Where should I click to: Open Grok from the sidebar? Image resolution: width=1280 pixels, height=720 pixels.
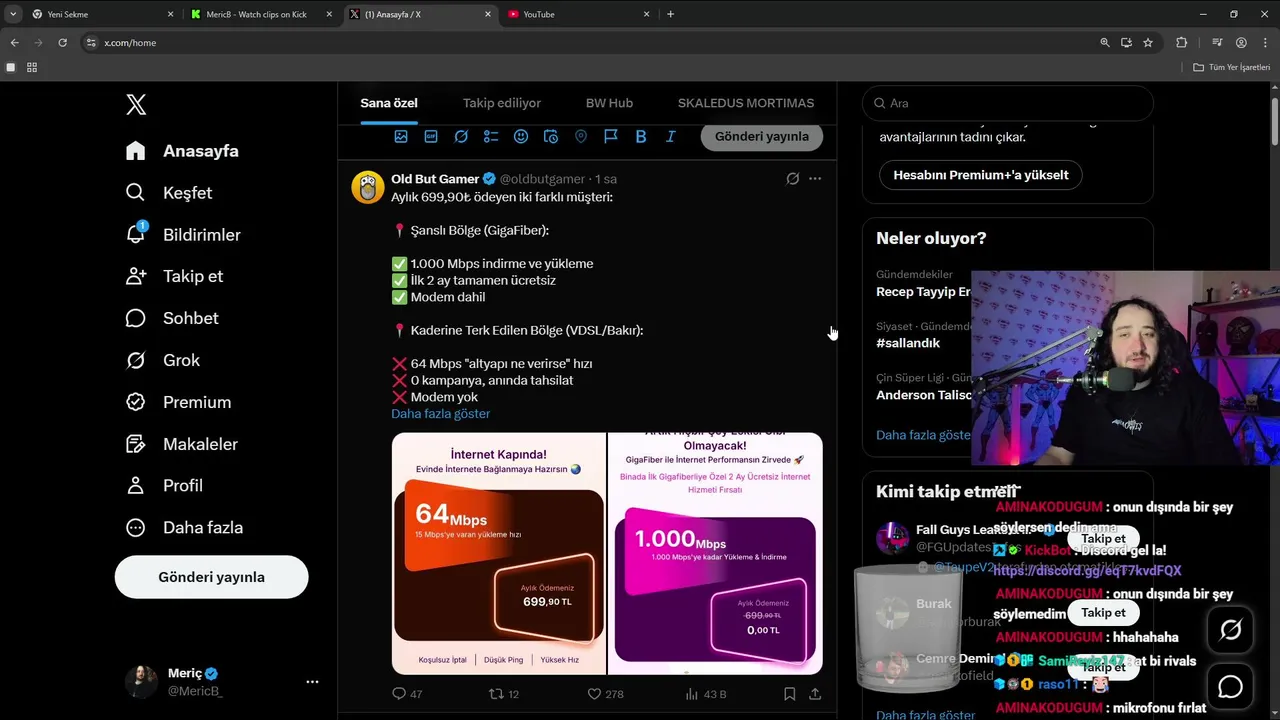click(163, 360)
